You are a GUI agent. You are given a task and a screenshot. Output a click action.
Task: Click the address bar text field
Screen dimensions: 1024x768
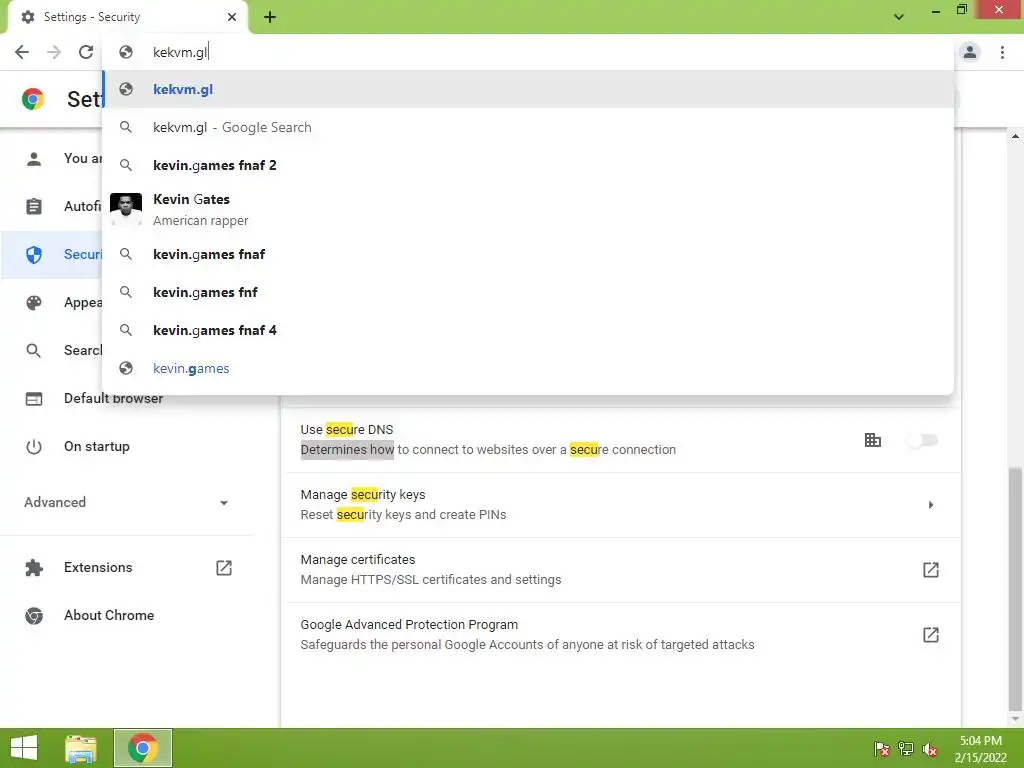pyautogui.click(x=528, y=52)
